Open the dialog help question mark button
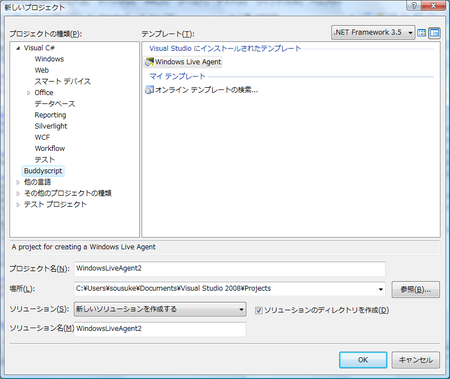This screenshot has height=379, width=450. pyautogui.click(x=414, y=6)
